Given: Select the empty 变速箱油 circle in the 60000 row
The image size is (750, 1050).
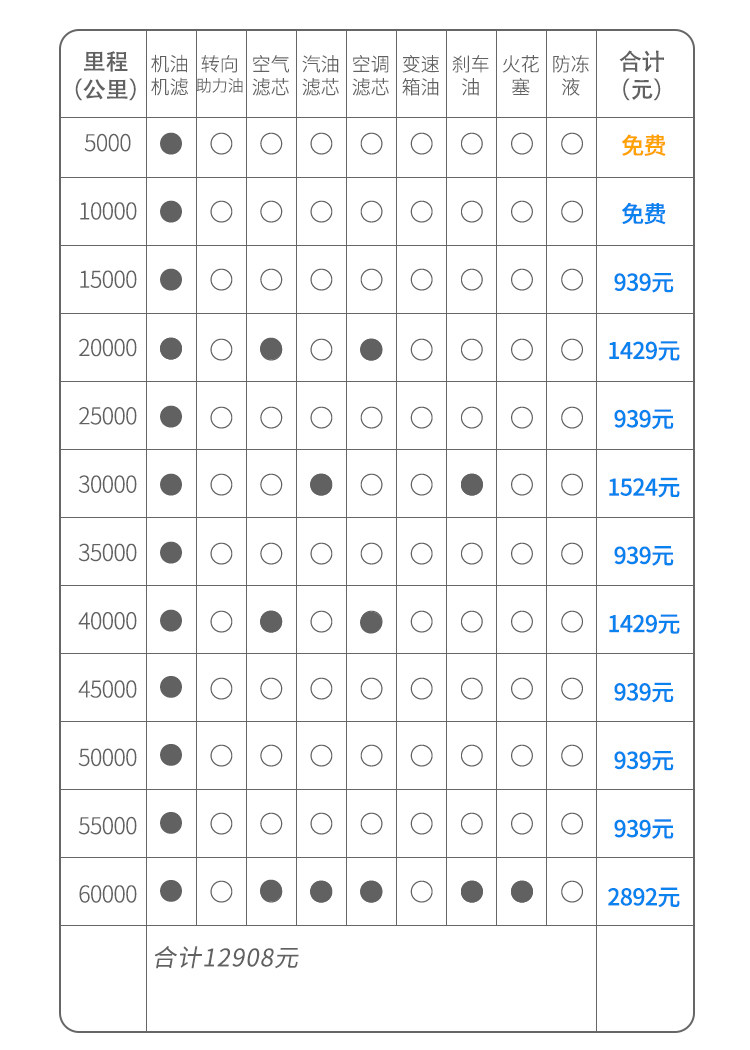Looking at the screenshot, I should pyautogui.click(x=421, y=891).
